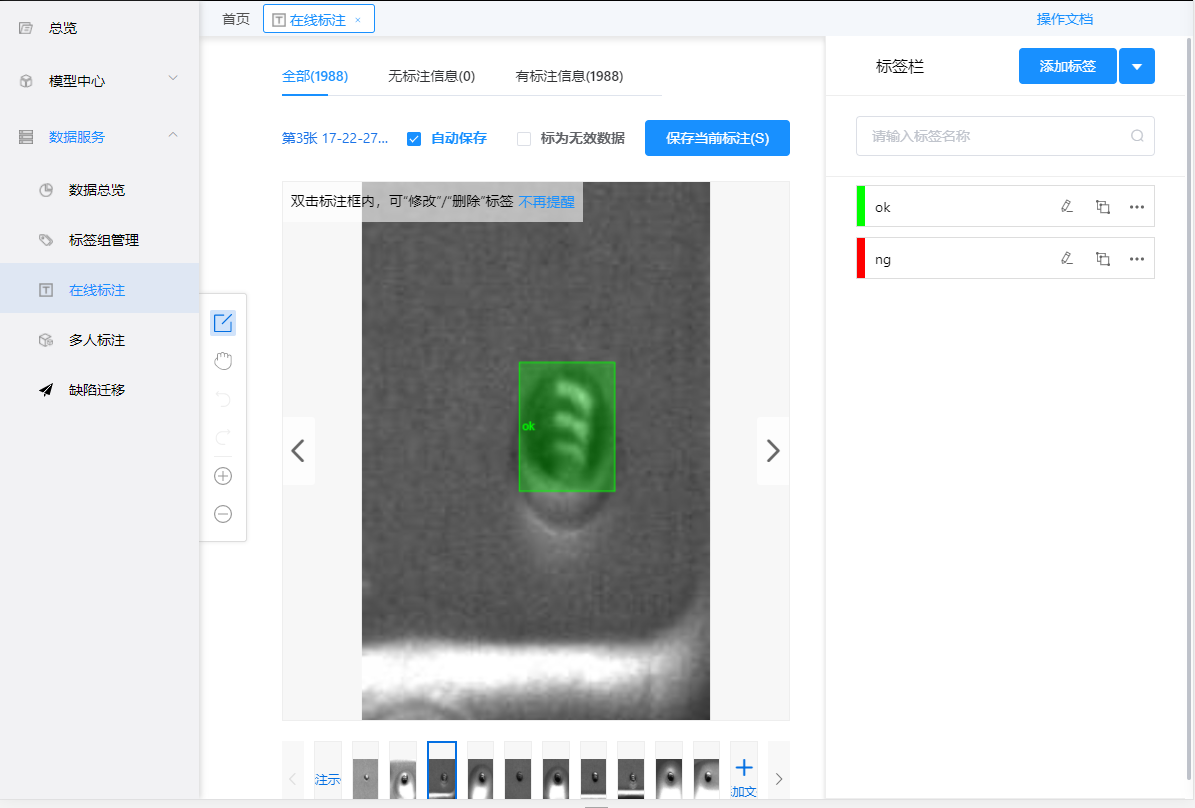Click the copy icon on the ok label row
This screenshot has height=808, width=1195.
pos(1102,207)
